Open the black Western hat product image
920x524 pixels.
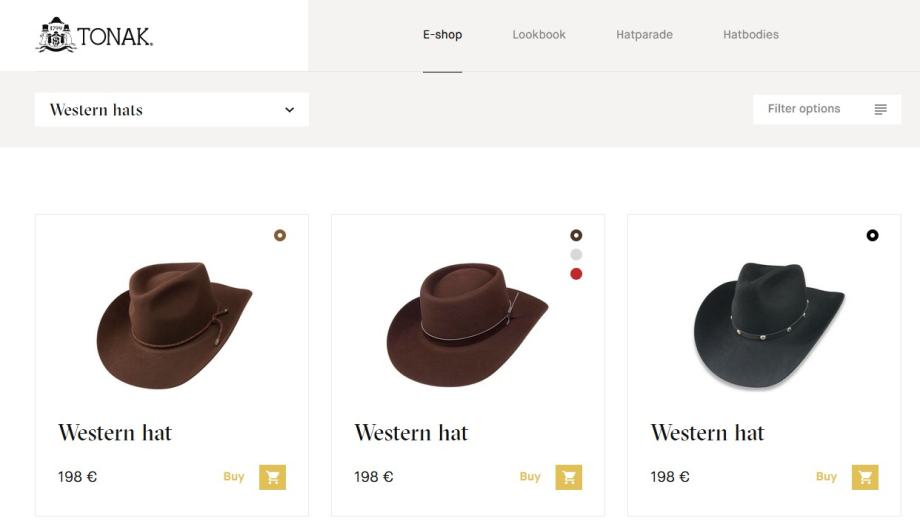coord(768,325)
